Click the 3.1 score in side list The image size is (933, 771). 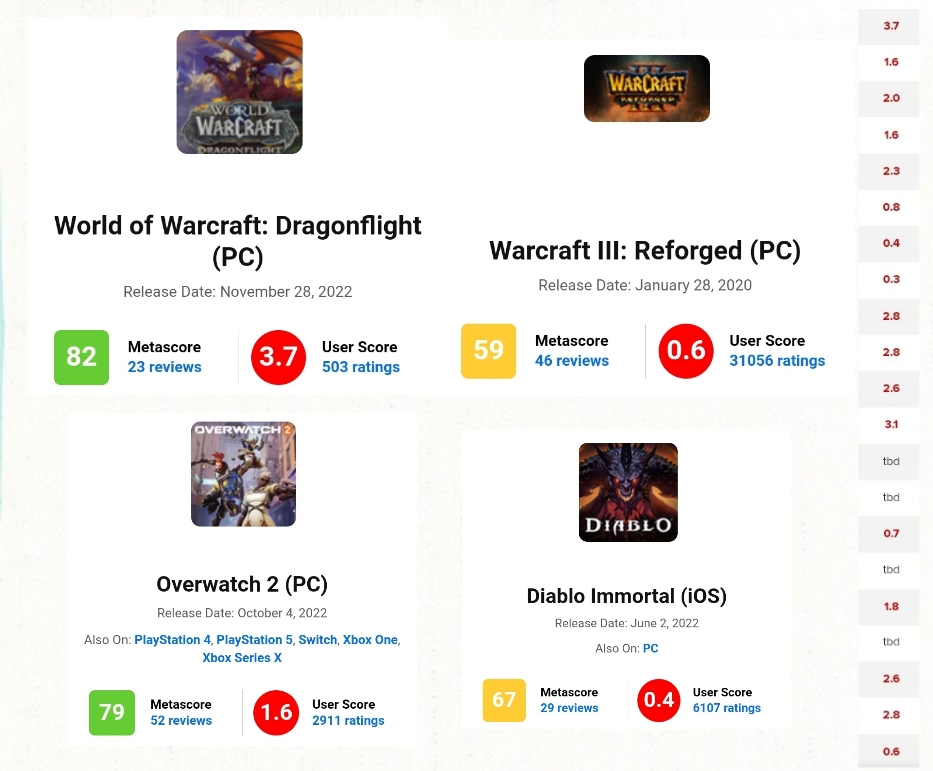click(x=891, y=425)
